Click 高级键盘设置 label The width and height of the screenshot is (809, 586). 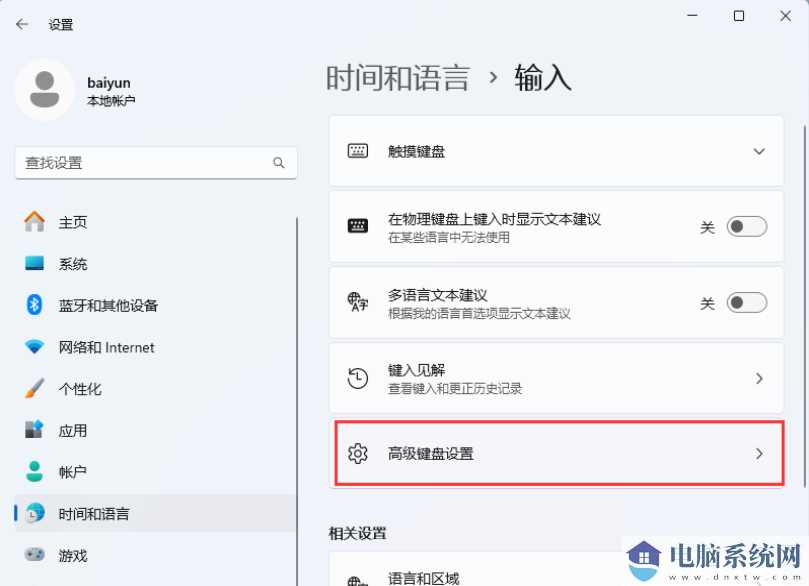(x=431, y=454)
